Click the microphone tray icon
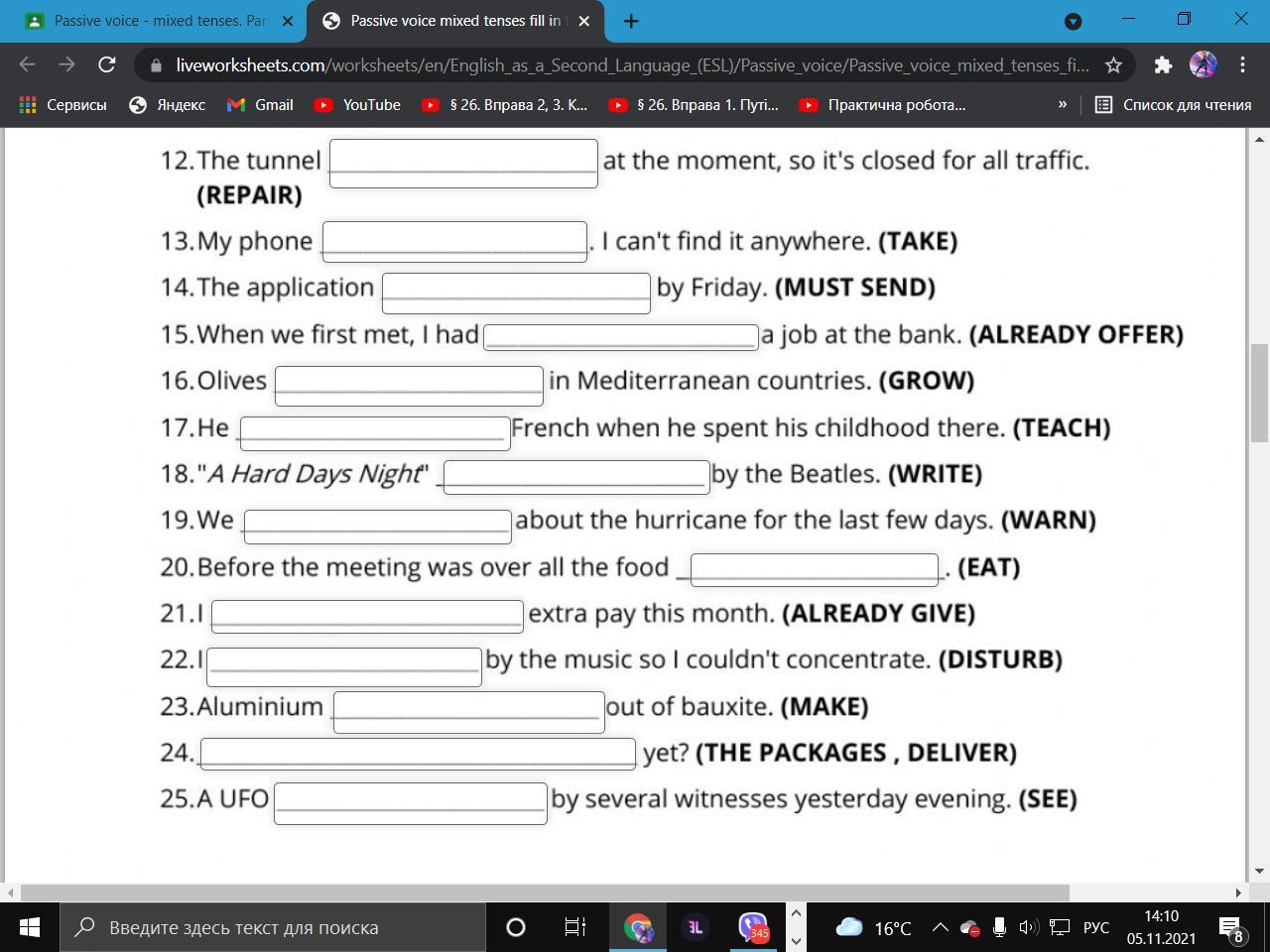 999,927
